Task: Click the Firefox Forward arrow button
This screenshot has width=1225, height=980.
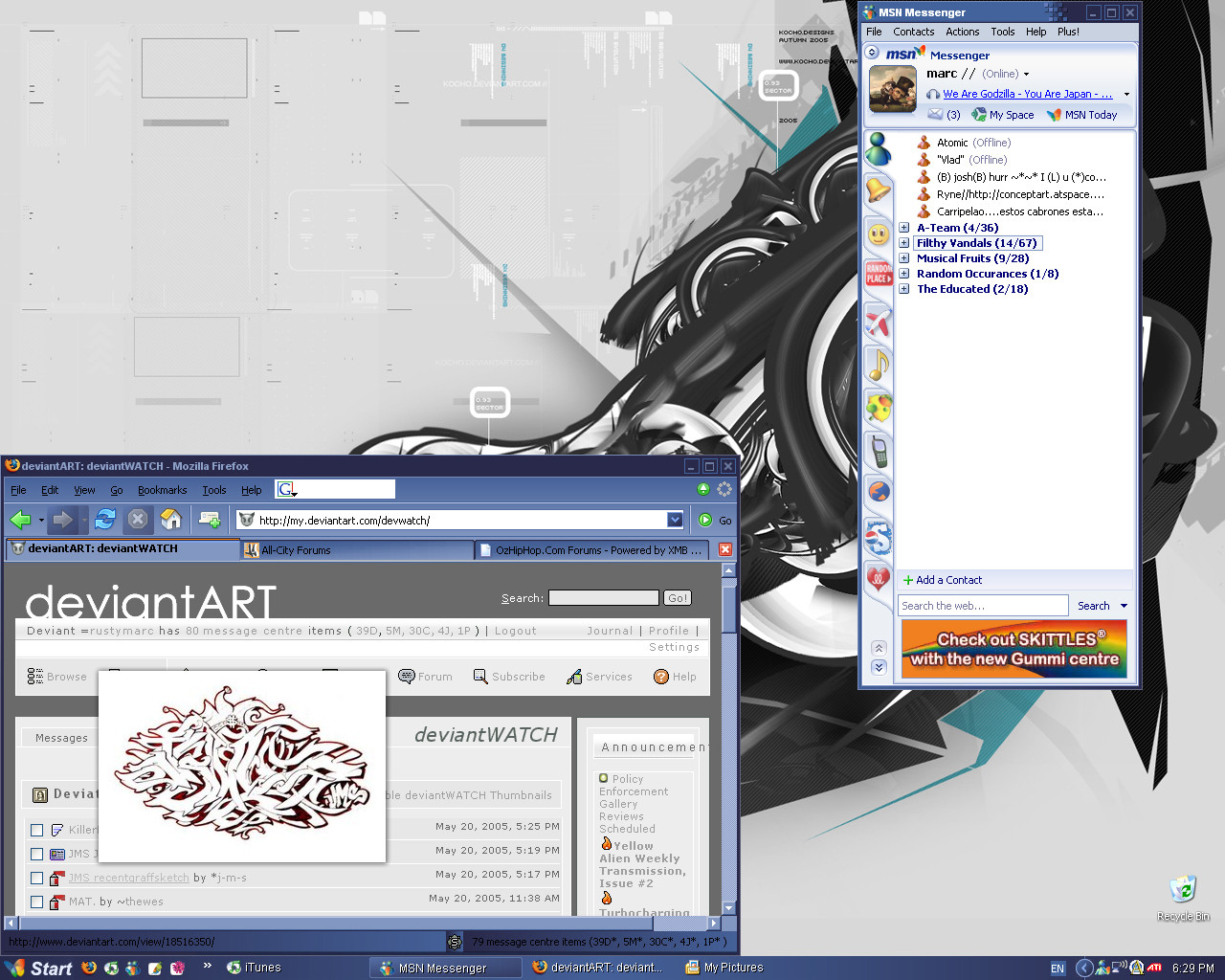Action: click(x=62, y=520)
